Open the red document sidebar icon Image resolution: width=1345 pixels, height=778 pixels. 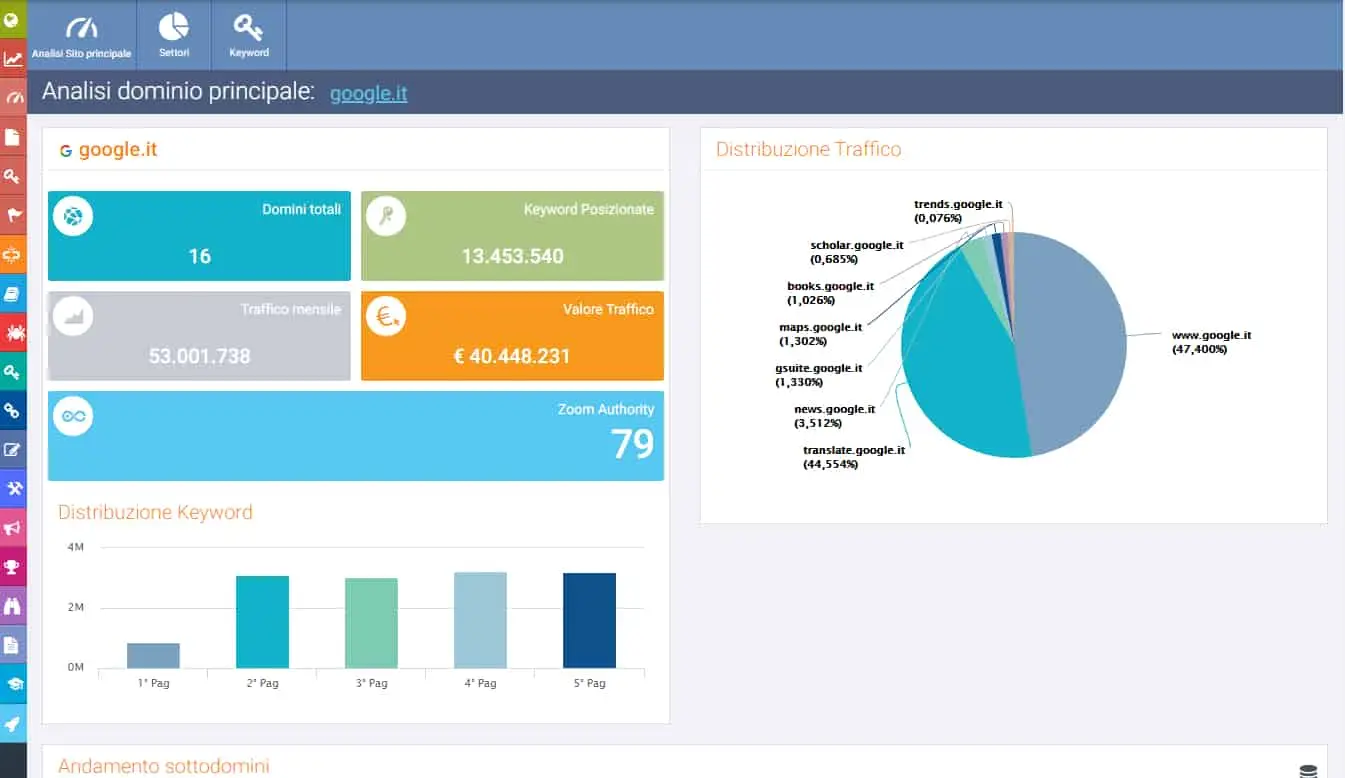tap(13, 136)
